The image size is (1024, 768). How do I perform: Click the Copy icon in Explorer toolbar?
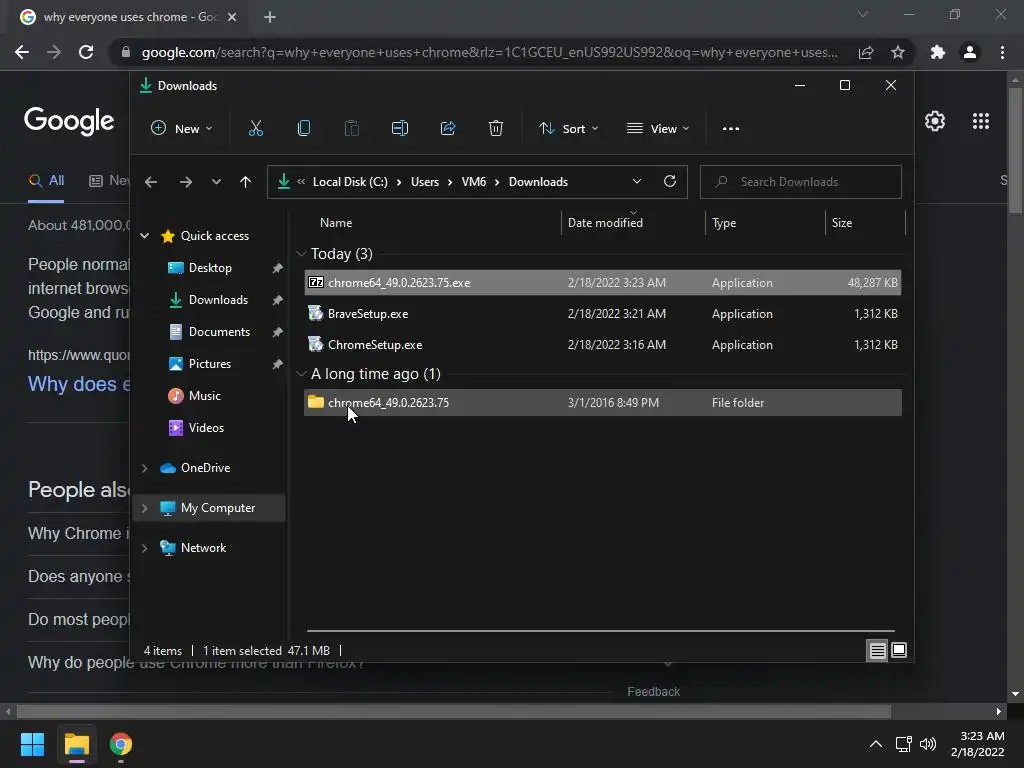(x=304, y=129)
